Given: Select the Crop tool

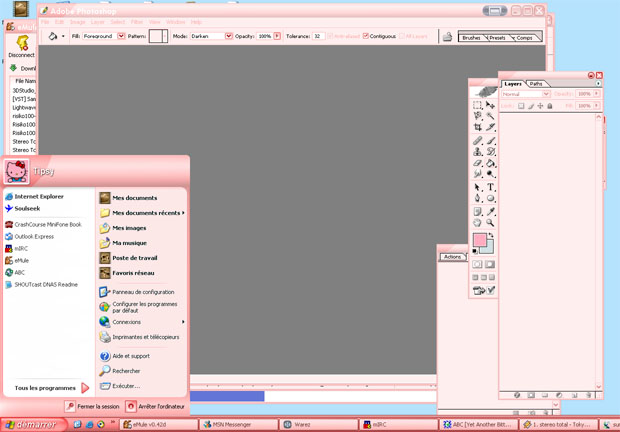Looking at the screenshot, I should 478,127.
